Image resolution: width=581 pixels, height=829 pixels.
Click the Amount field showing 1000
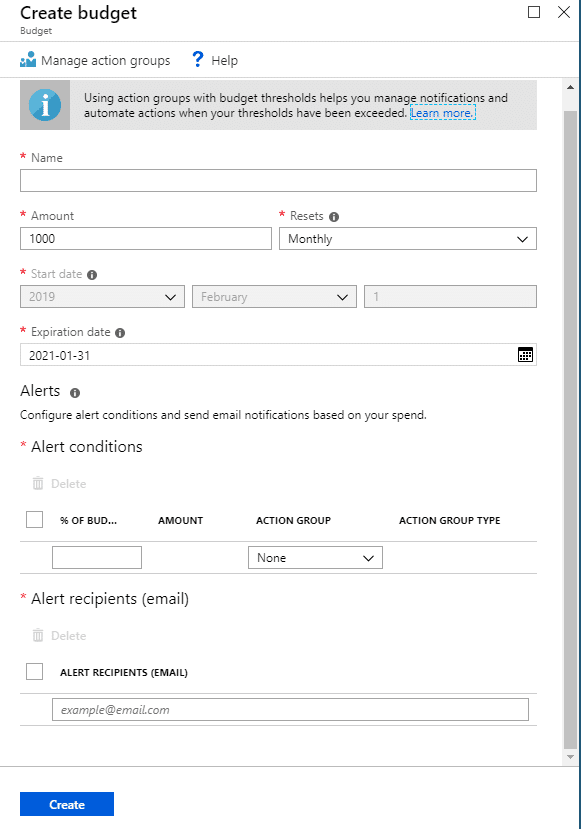[146, 238]
